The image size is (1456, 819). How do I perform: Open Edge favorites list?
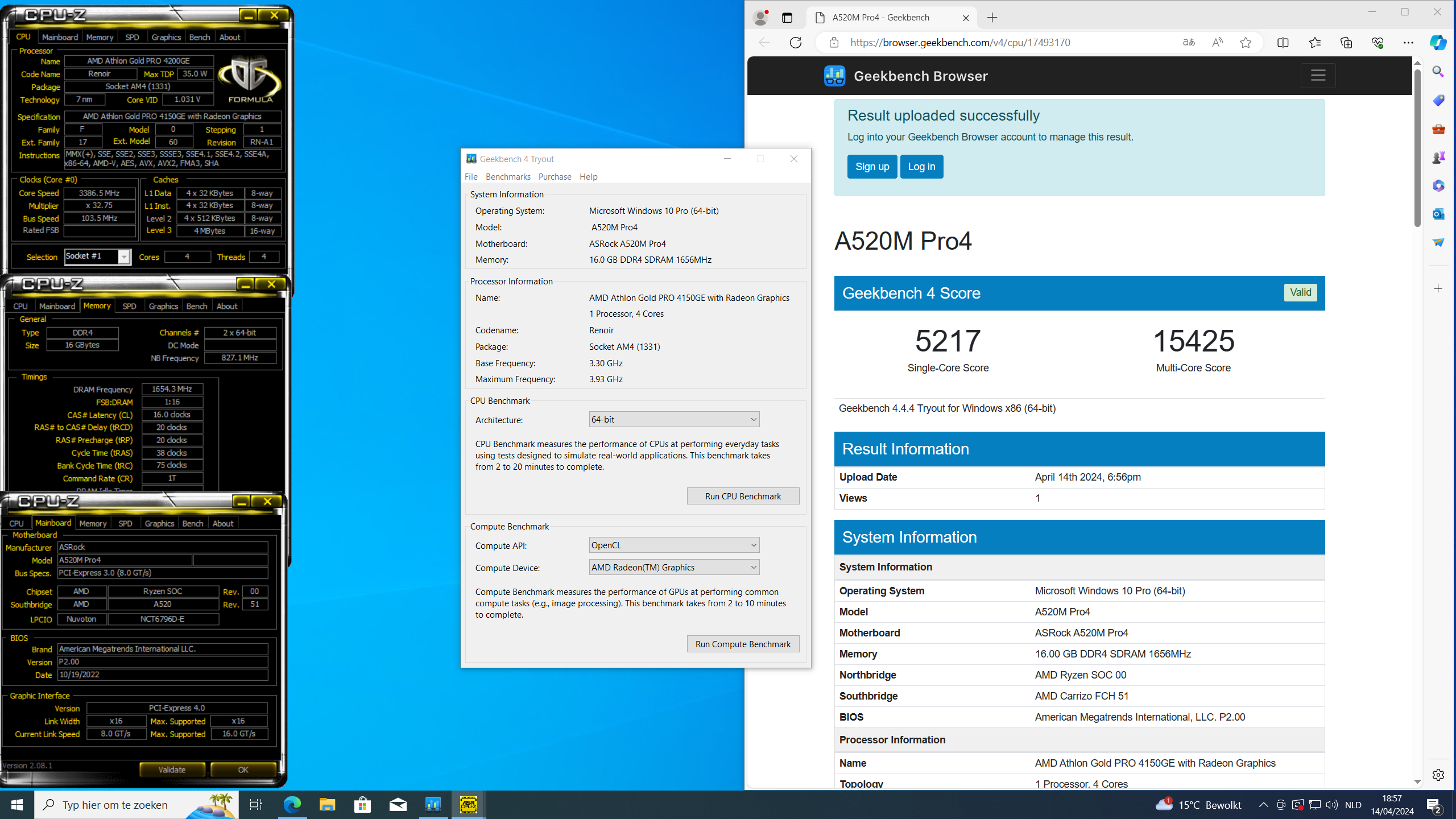1315,43
